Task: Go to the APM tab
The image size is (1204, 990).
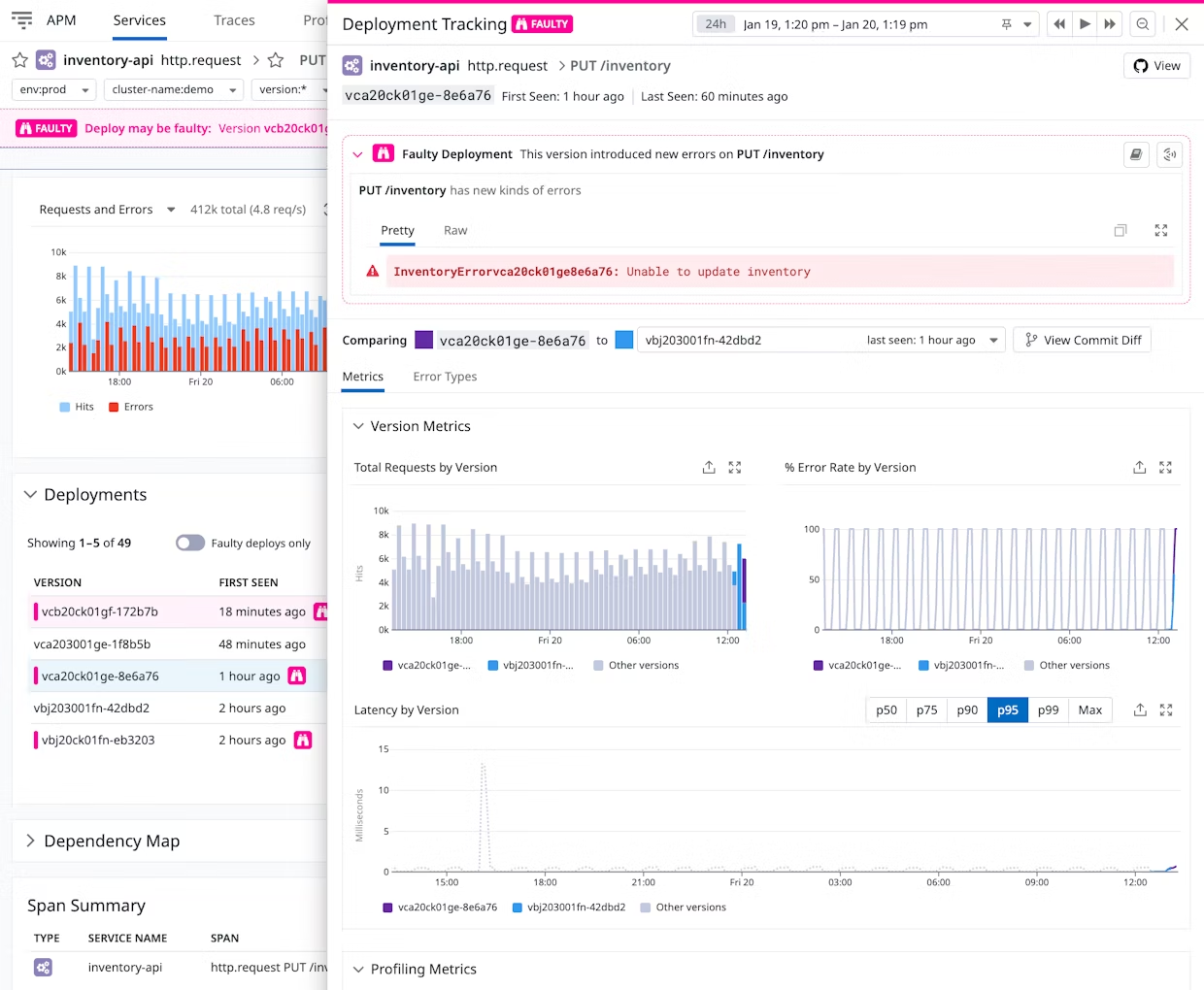Action: [61, 20]
